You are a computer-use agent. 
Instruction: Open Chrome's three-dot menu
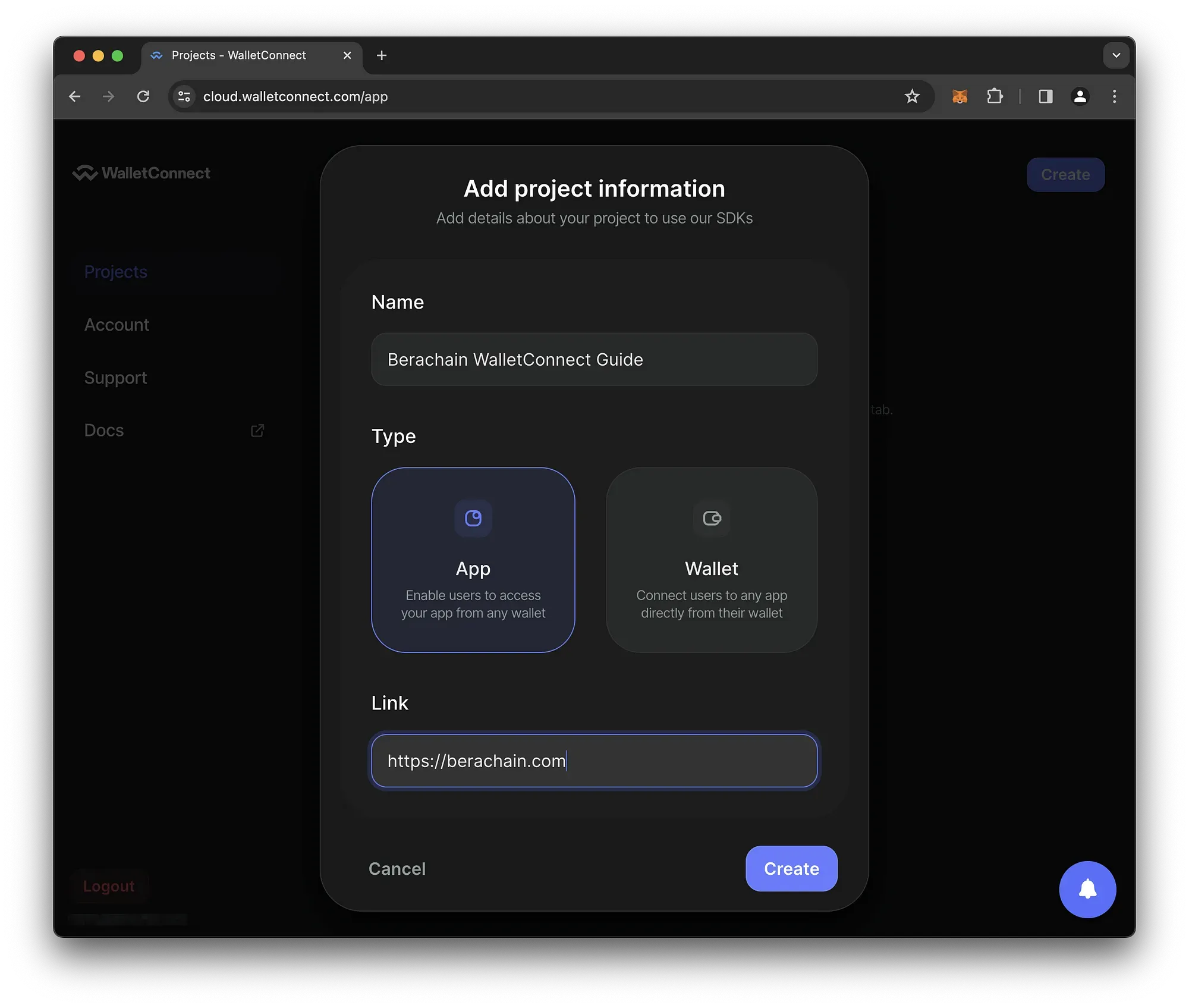coord(1114,96)
